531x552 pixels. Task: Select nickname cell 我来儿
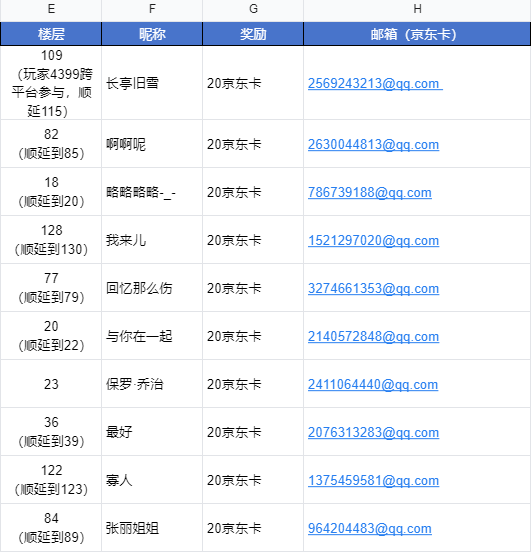152,240
